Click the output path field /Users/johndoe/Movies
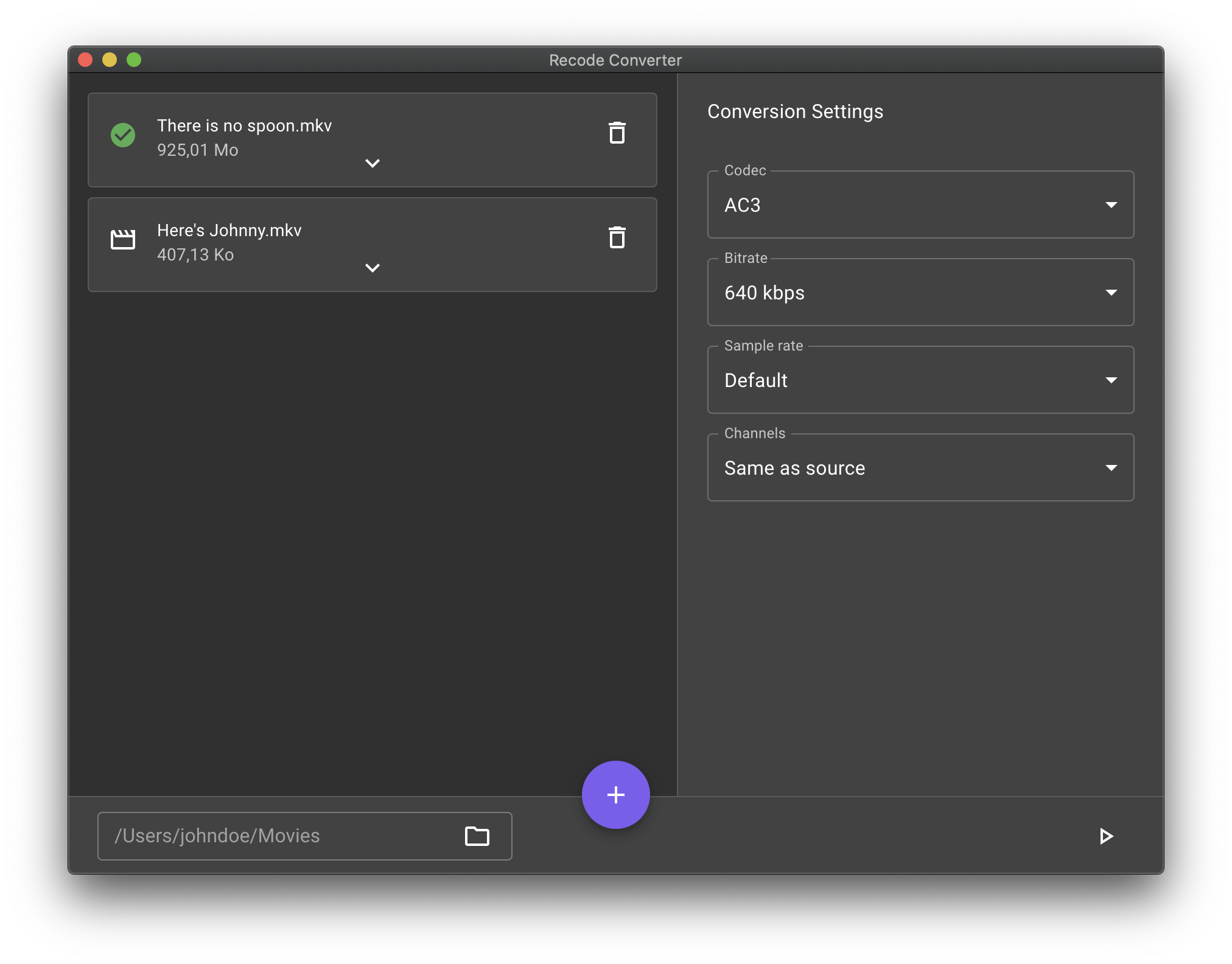This screenshot has height=964, width=1232. (x=280, y=836)
